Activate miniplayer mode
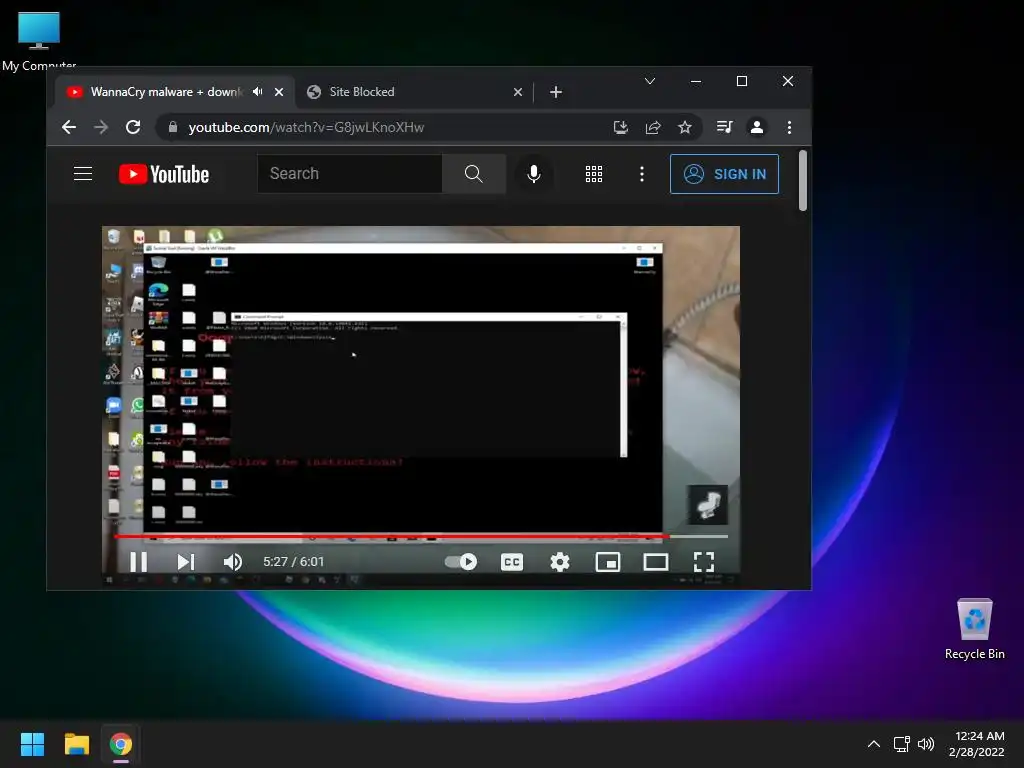Viewport: 1024px width, 768px height. click(x=608, y=562)
